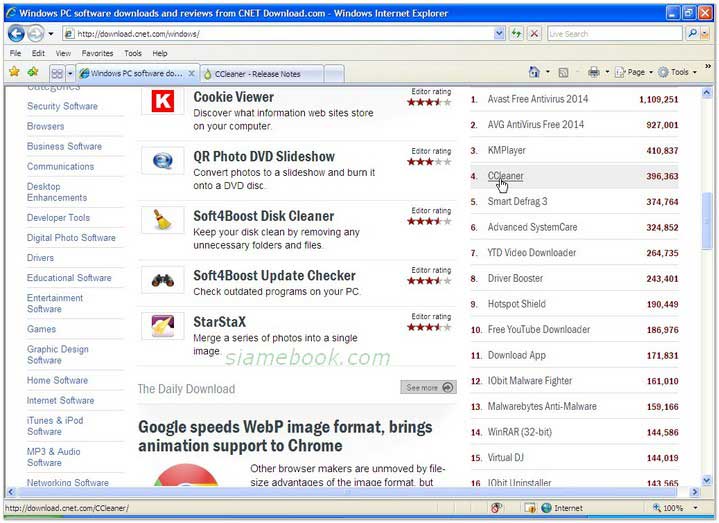Click the Print icon

(x=594, y=72)
